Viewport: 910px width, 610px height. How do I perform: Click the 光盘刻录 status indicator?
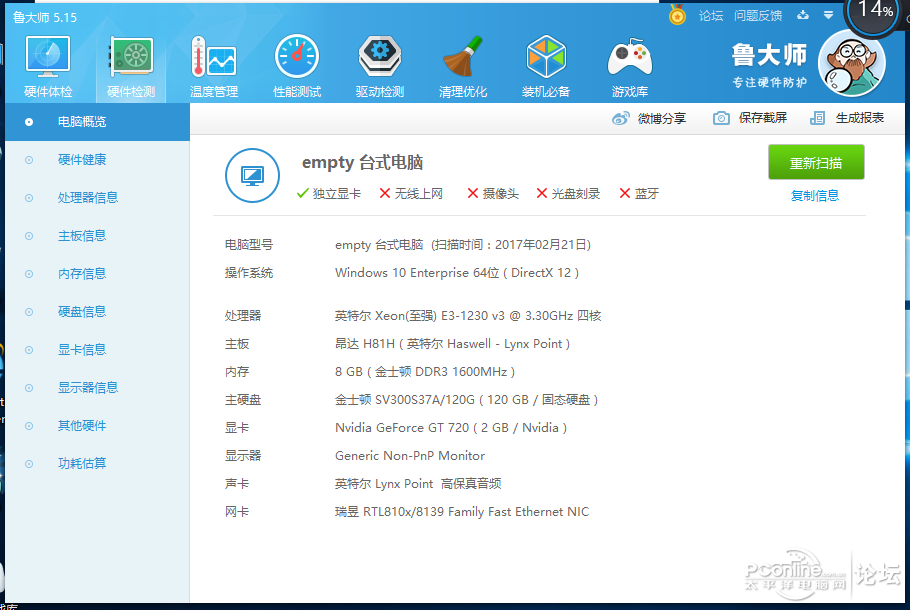(x=568, y=194)
